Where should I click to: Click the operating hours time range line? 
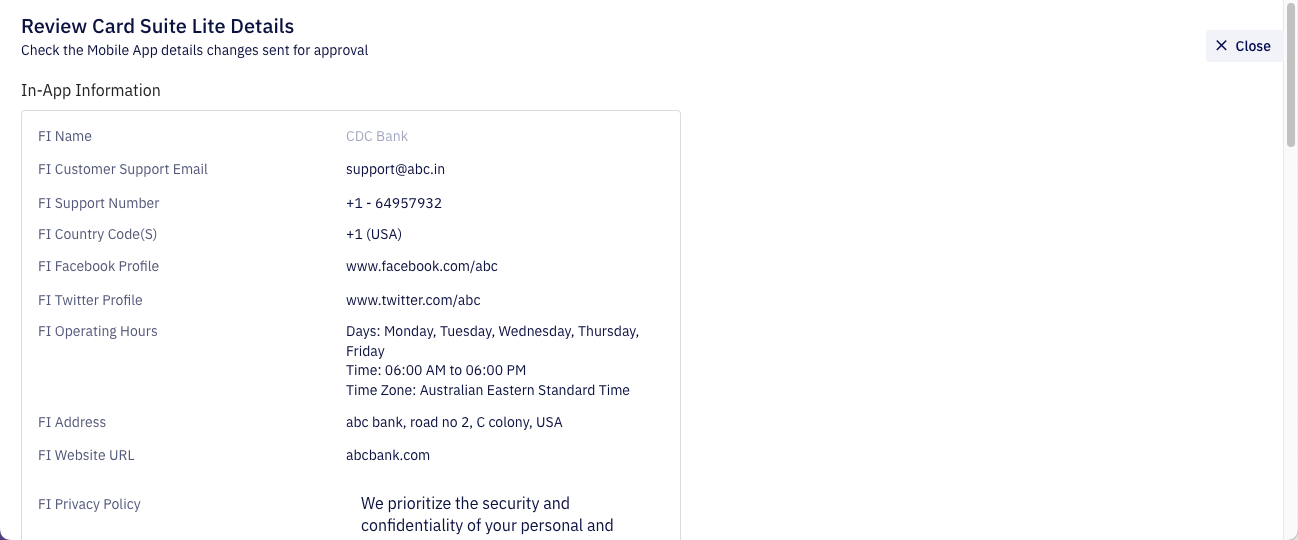[436, 370]
